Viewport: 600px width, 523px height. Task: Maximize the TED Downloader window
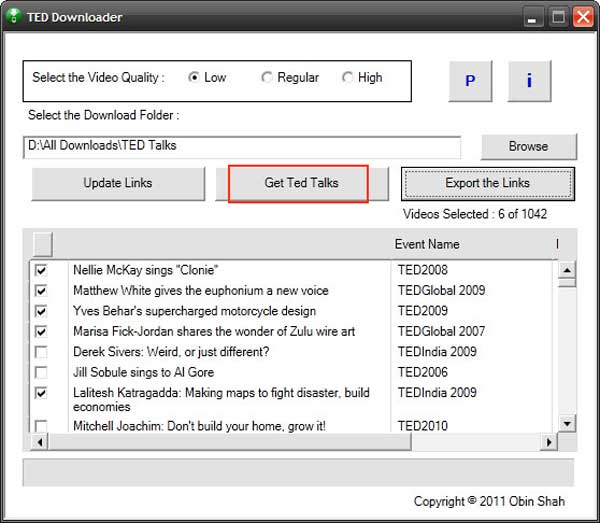(558, 17)
